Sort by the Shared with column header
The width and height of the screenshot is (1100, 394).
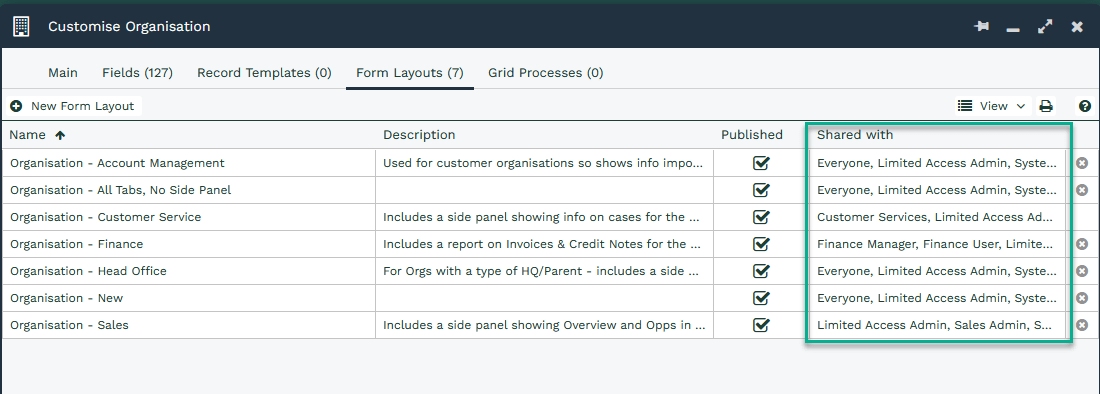tap(855, 135)
